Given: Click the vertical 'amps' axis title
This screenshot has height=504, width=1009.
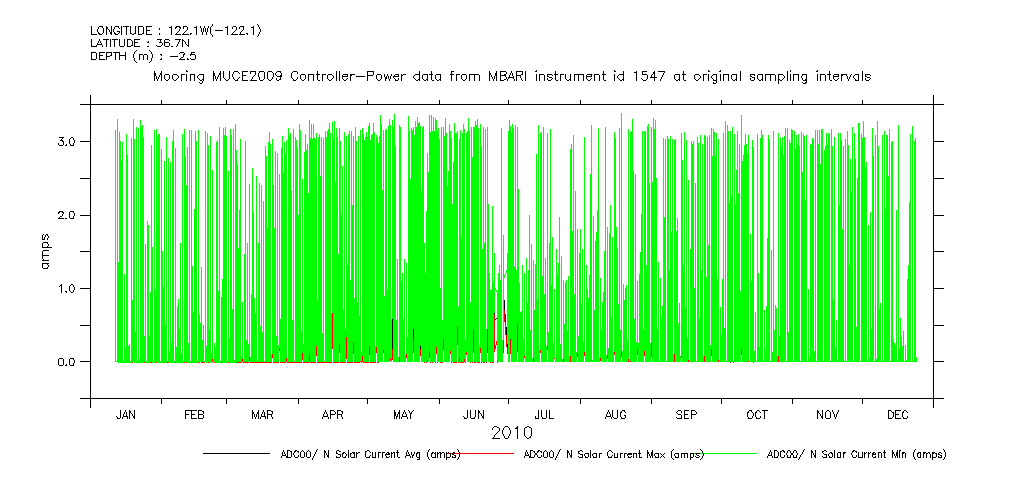Looking at the screenshot, I should click(44, 252).
